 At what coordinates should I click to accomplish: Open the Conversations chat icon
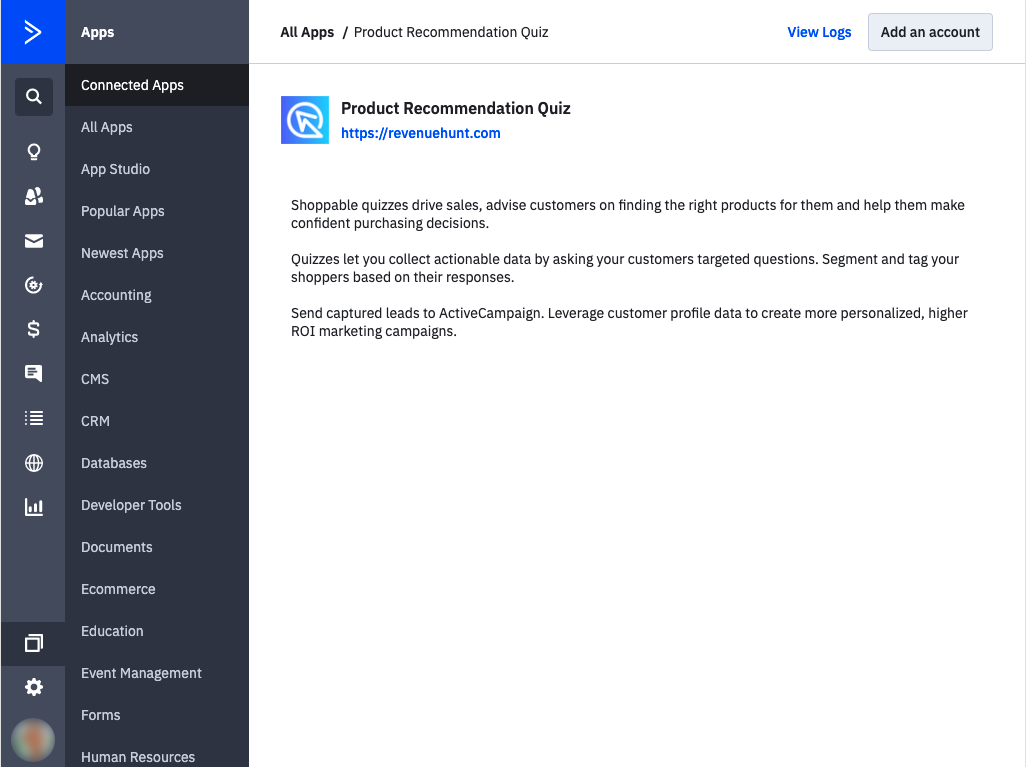33,373
